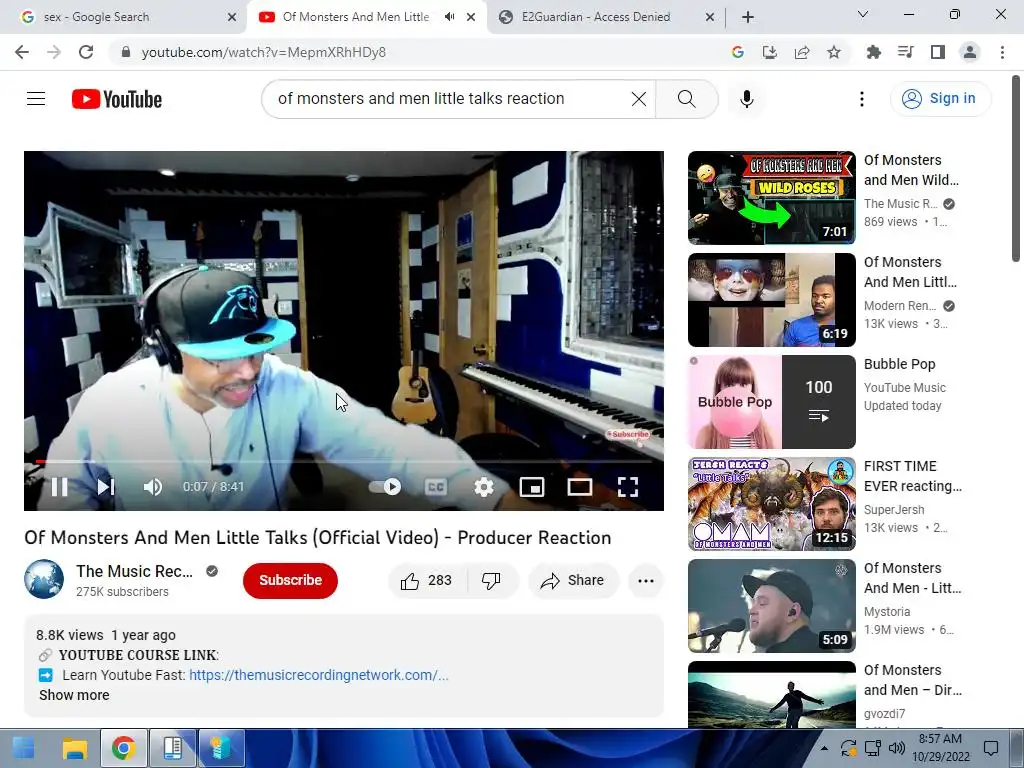1024x768 pixels.
Task: Go to YouTube home via logo
Action: [117, 99]
